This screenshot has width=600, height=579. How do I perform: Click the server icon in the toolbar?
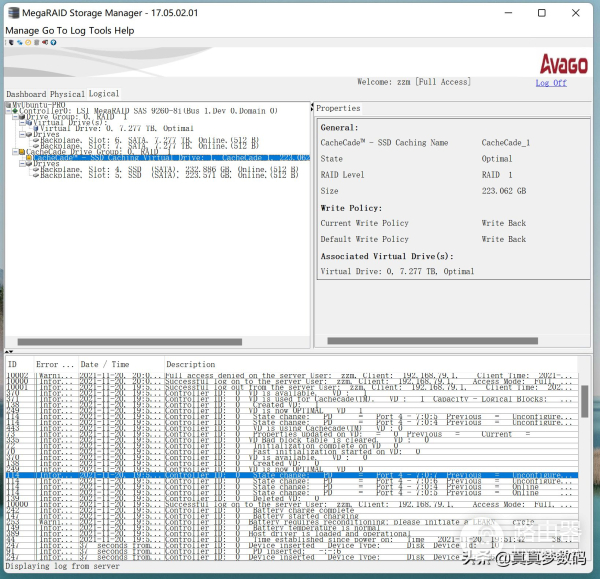coord(11,42)
